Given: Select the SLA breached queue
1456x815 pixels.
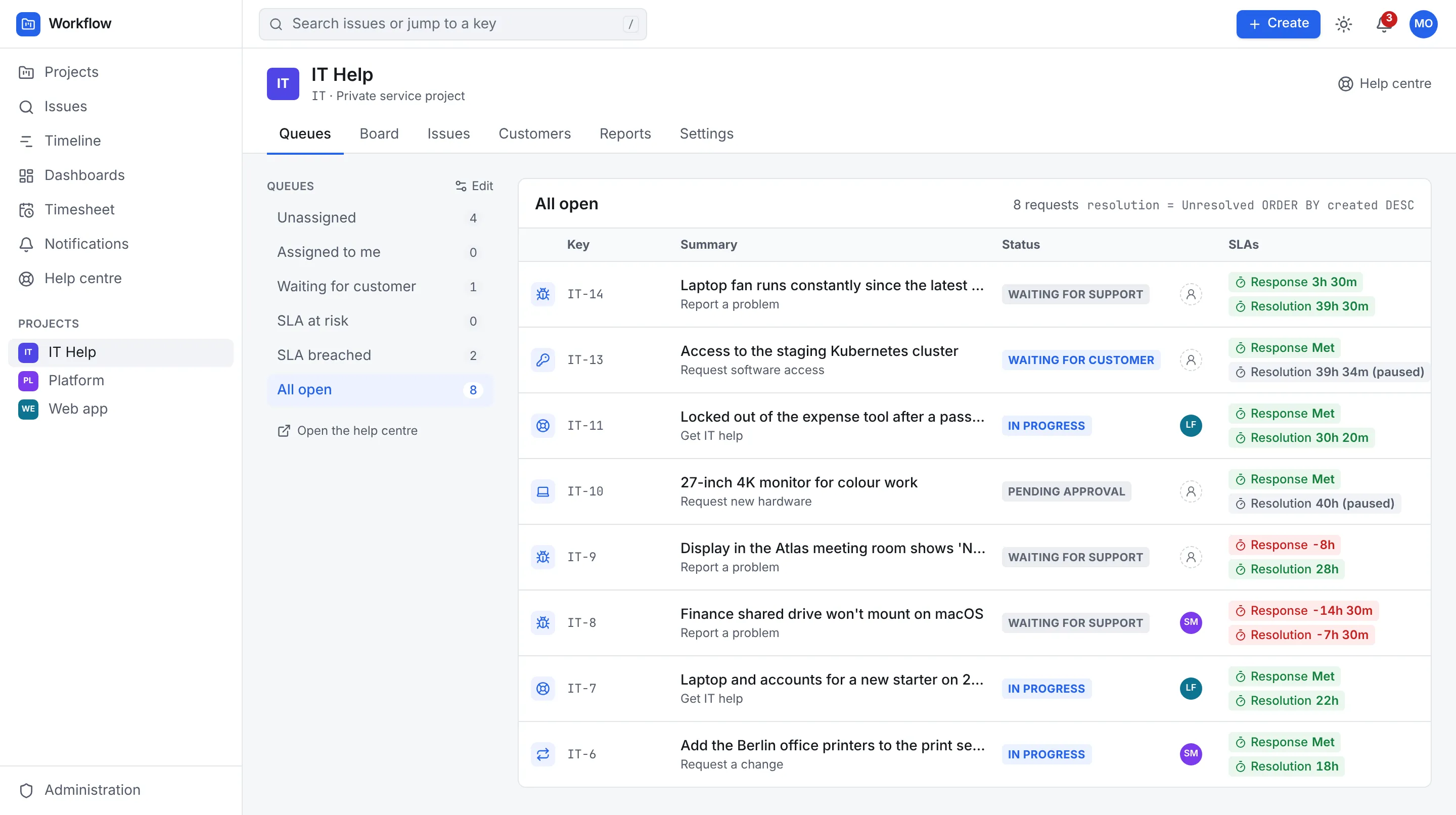Looking at the screenshot, I should pos(379,355).
